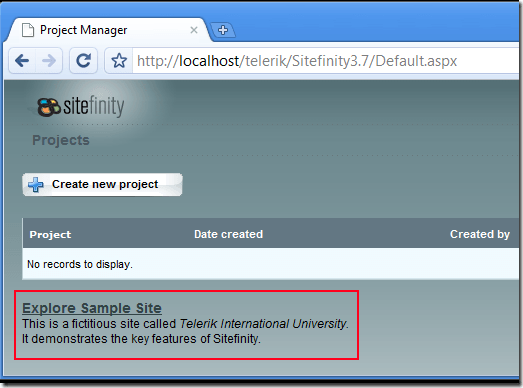523x388 pixels.
Task: Click the Sitefinity logo
Action: point(81,107)
